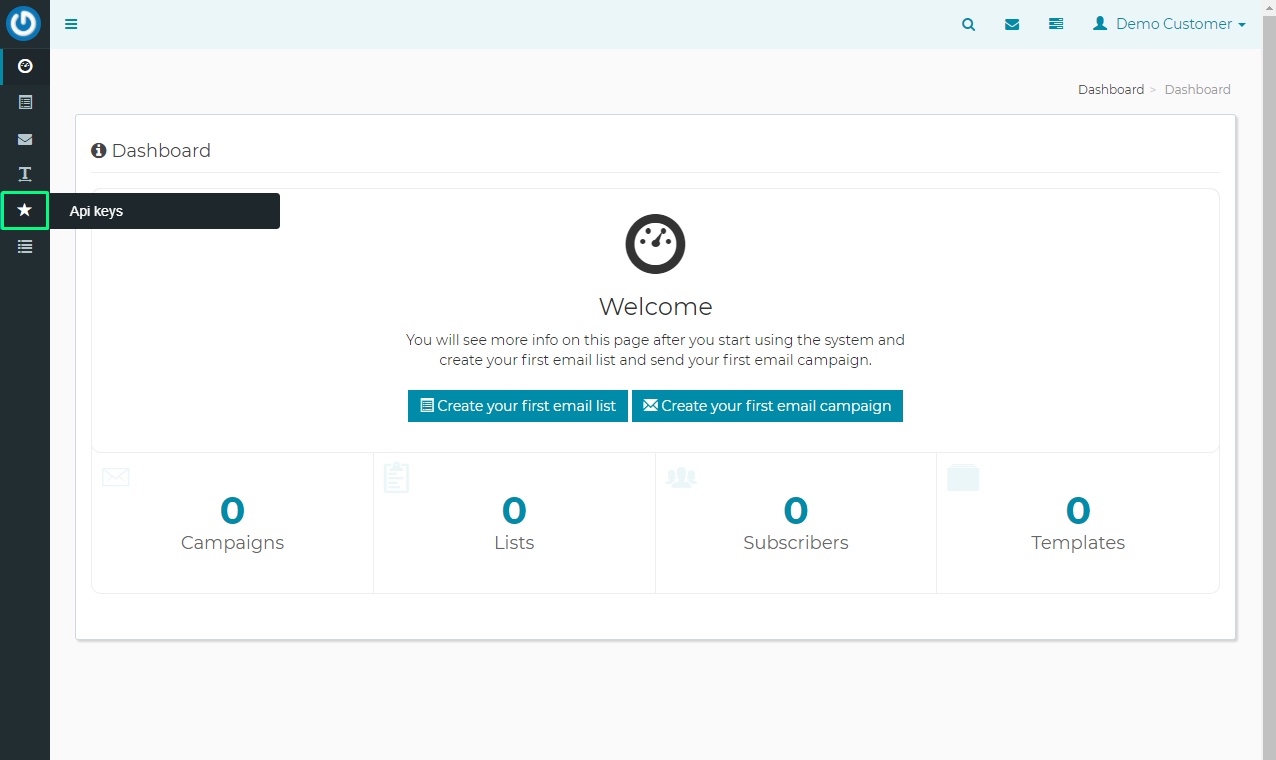The width and height of the screenshot is (1276, 760).
Task: Click the Dashboard panel heading text
Action: coord(161,151)
